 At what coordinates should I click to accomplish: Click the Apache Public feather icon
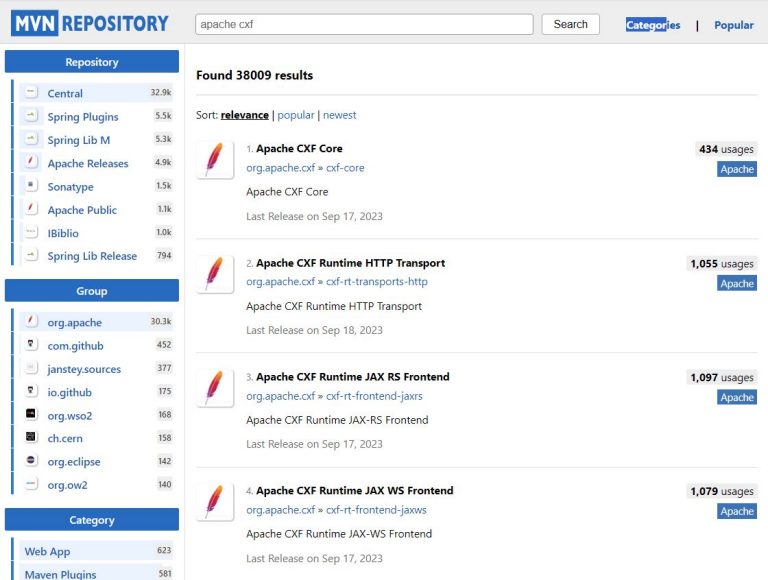[x=31, y=209]
